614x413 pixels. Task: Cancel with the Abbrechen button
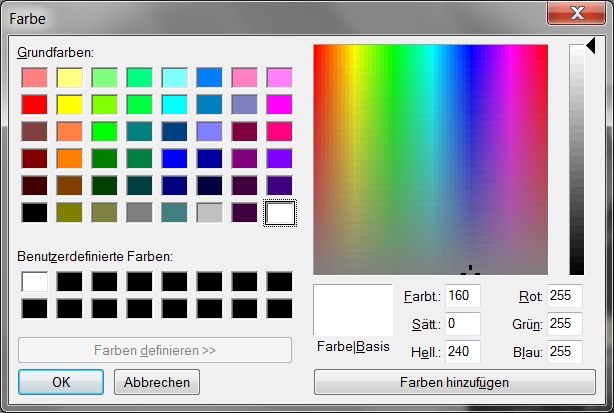click(x=157, y=382)
